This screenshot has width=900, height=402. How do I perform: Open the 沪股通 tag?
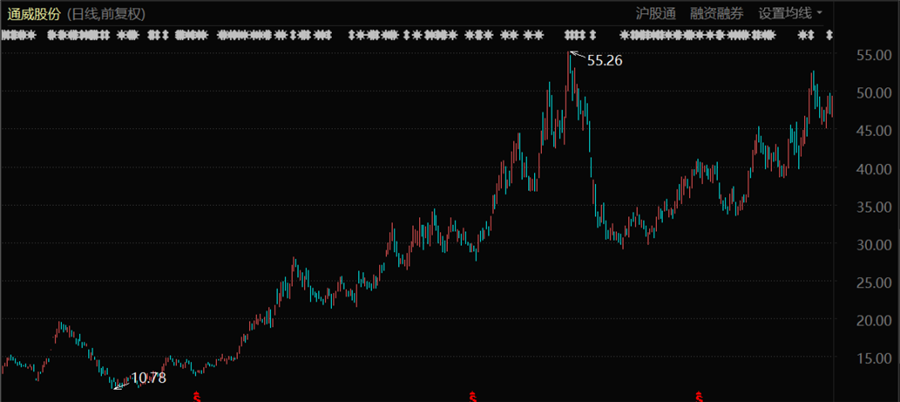(x=656, y=13)
